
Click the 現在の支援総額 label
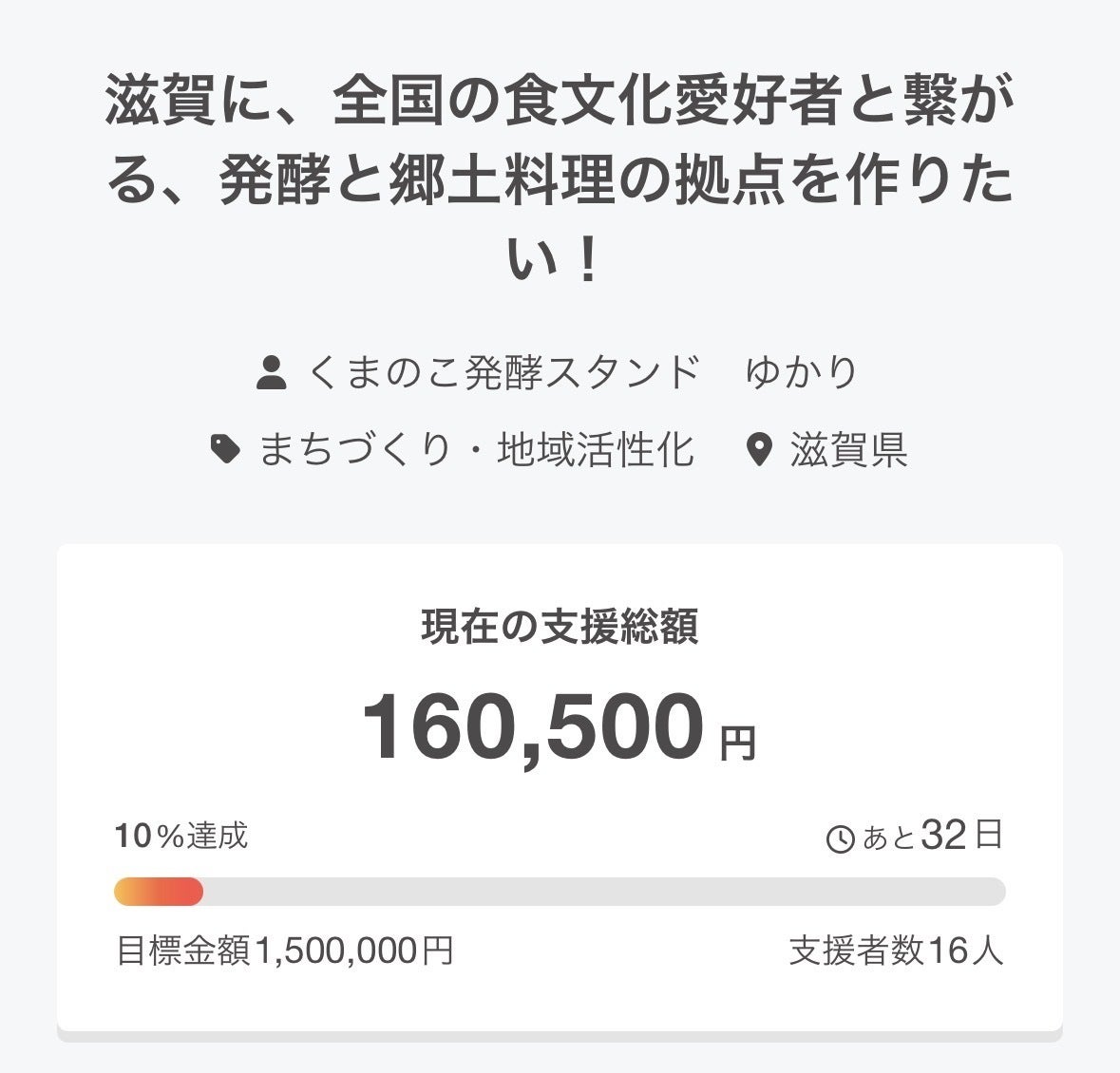(560, 628)
